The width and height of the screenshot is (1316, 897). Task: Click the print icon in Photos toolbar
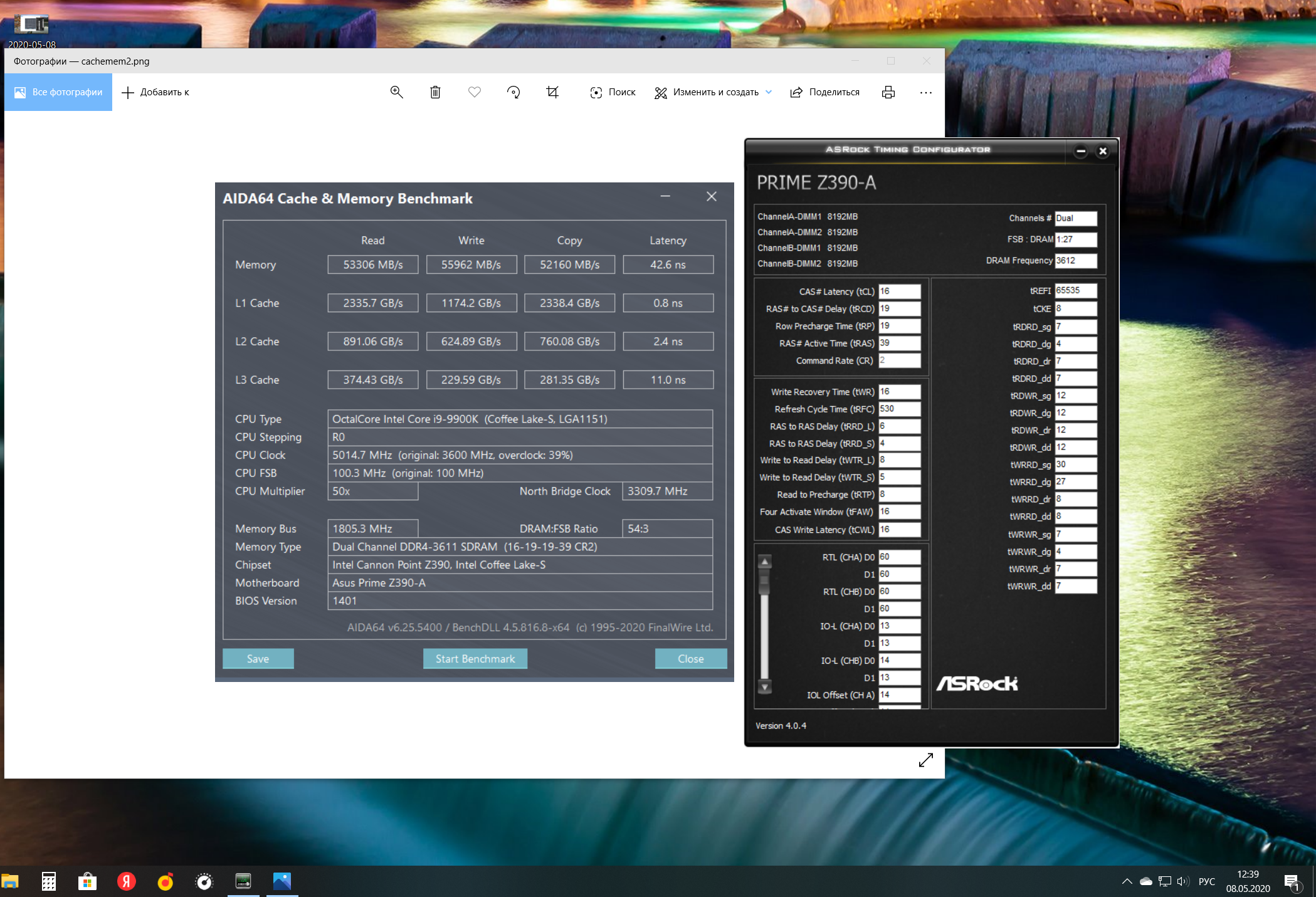point(888,92)
